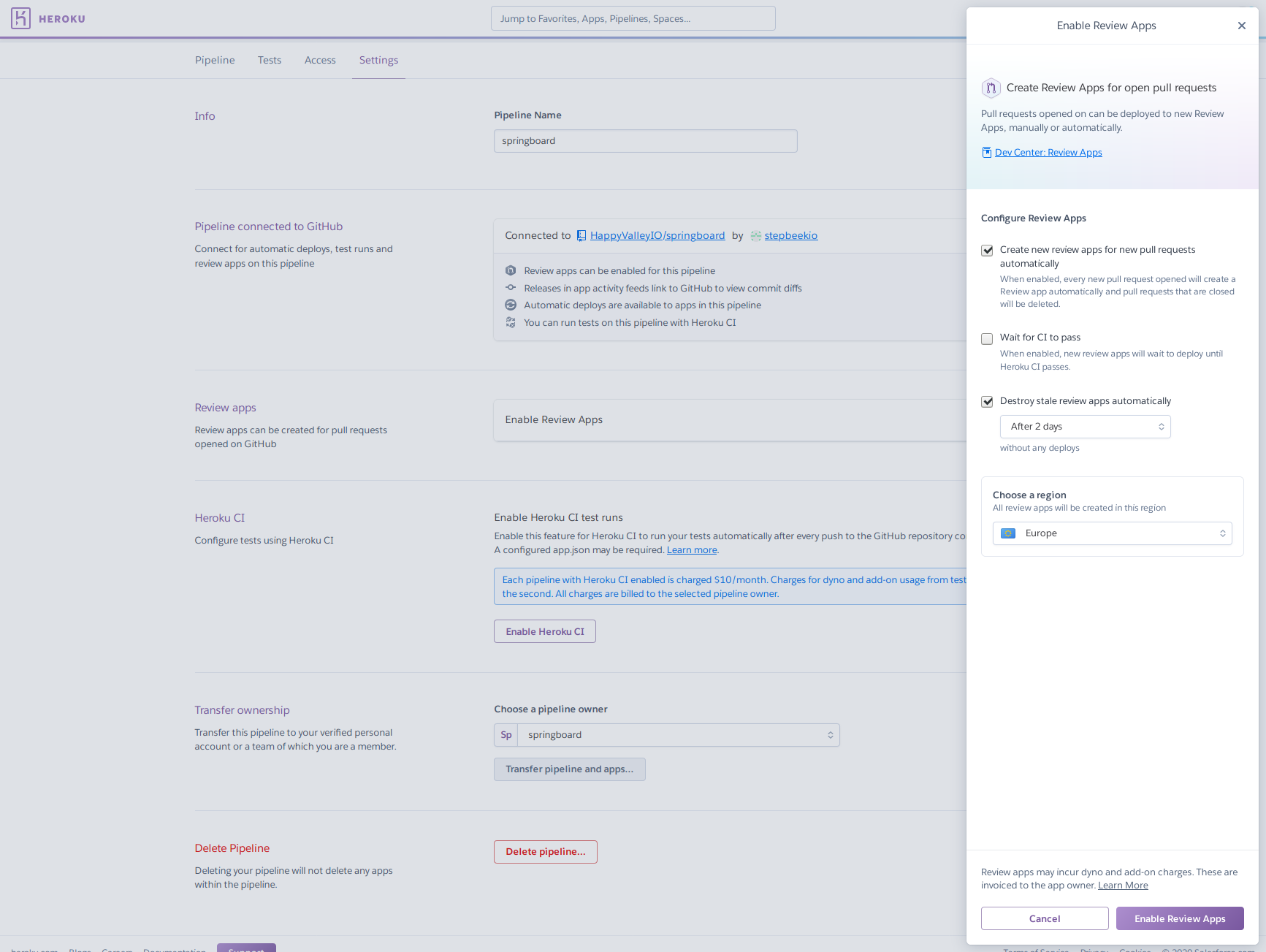Click the test icon beside Heroku CI line
This screenshot has height=952, width=1266.
tap(511, 322)
